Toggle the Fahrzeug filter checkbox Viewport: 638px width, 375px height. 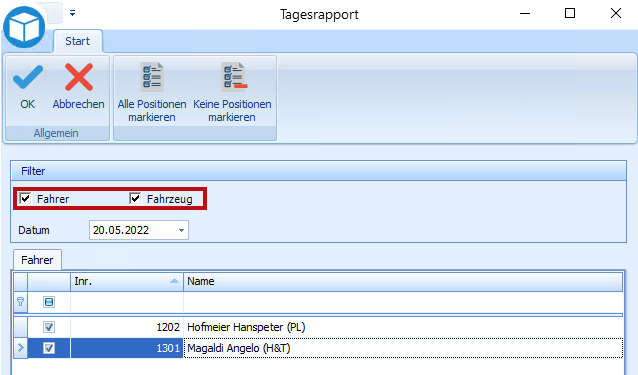tap(135, 198)
